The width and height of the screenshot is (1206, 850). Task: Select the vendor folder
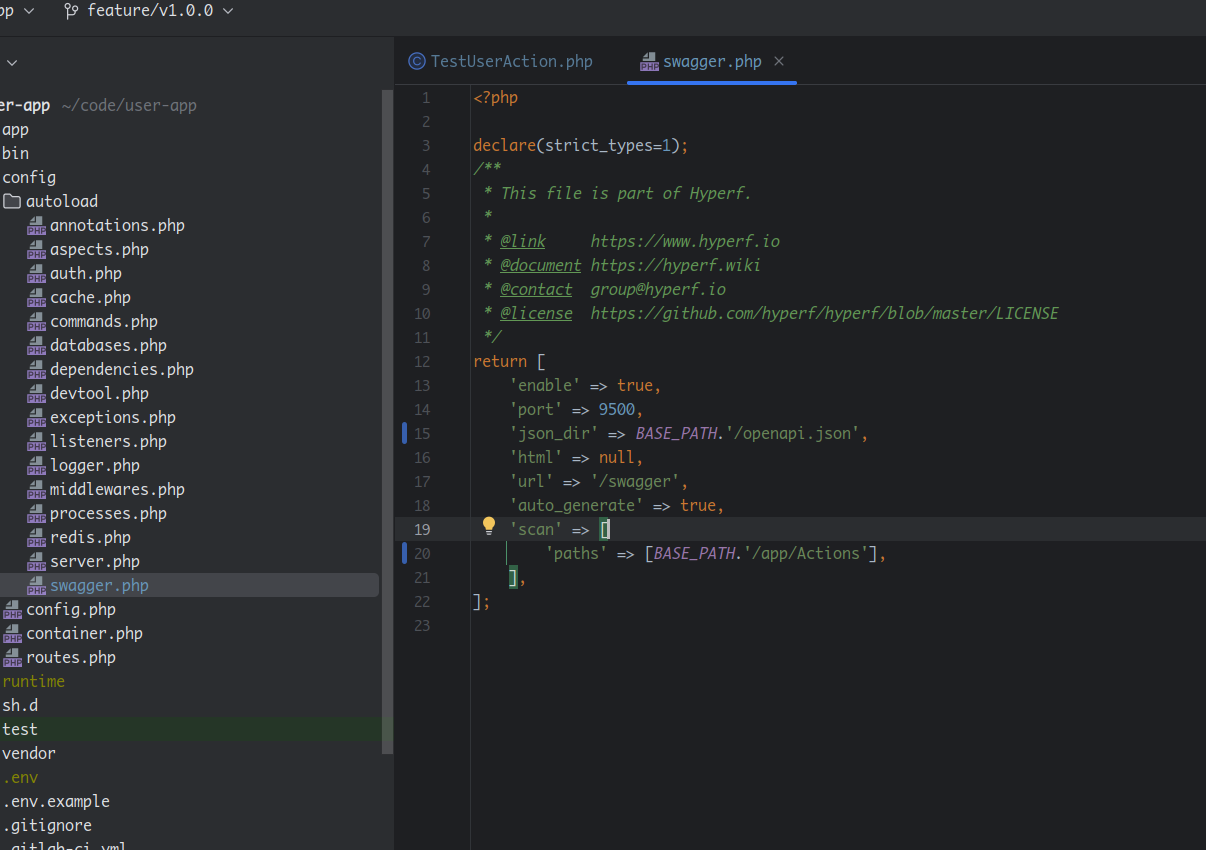pyautogui.click(x=29, y=753)
